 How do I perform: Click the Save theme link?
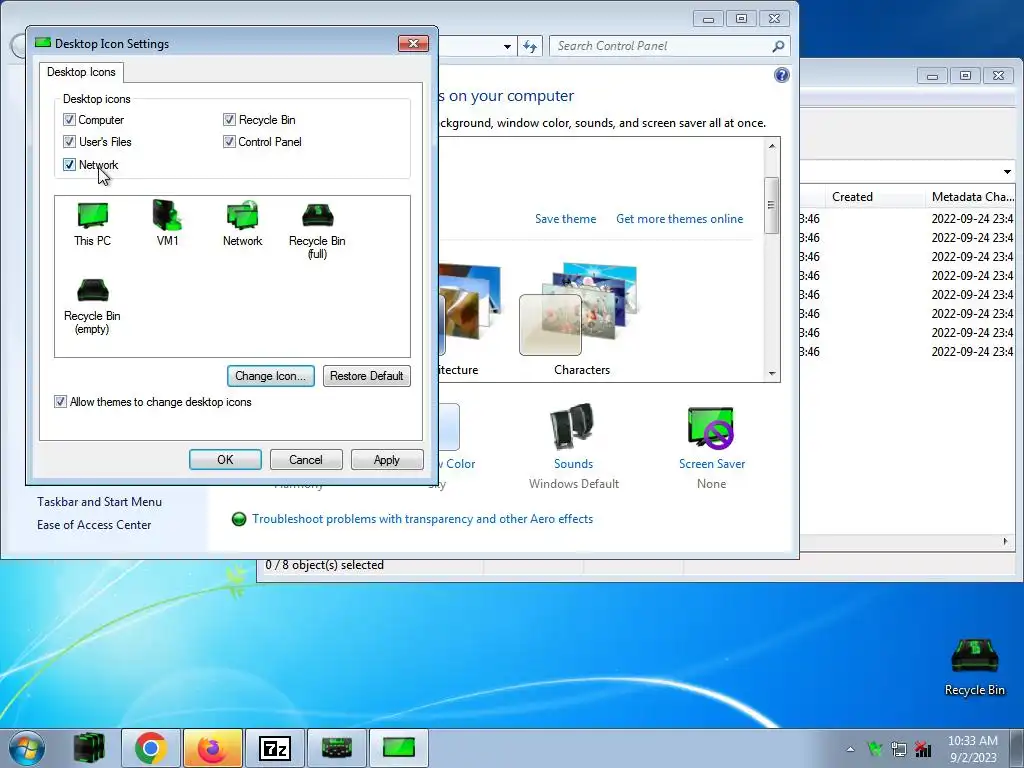point(566,219)
